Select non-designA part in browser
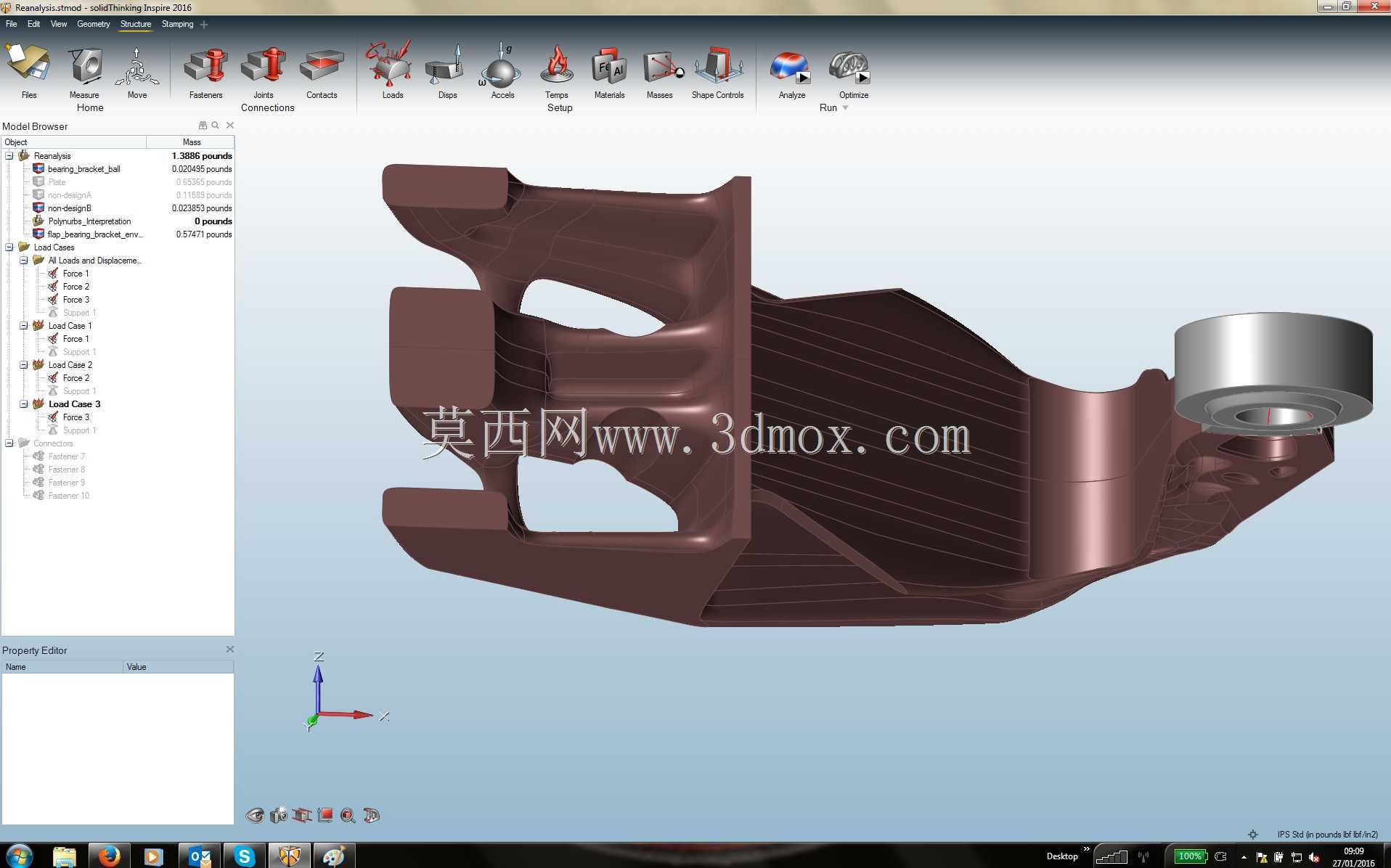Viewport: 1391px width, 868px height. point(70,195)
